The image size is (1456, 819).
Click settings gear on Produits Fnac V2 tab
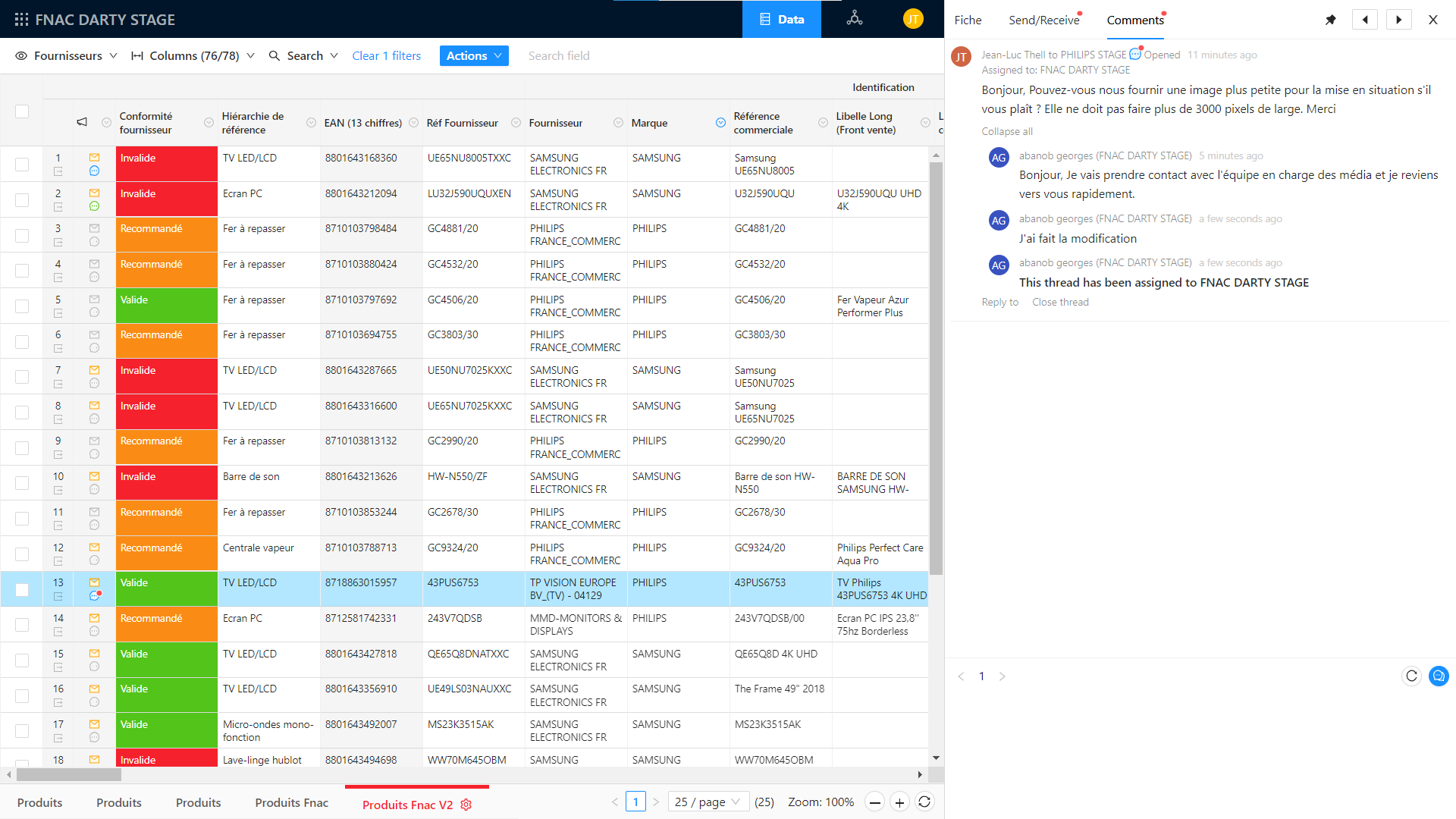(466, 805)
